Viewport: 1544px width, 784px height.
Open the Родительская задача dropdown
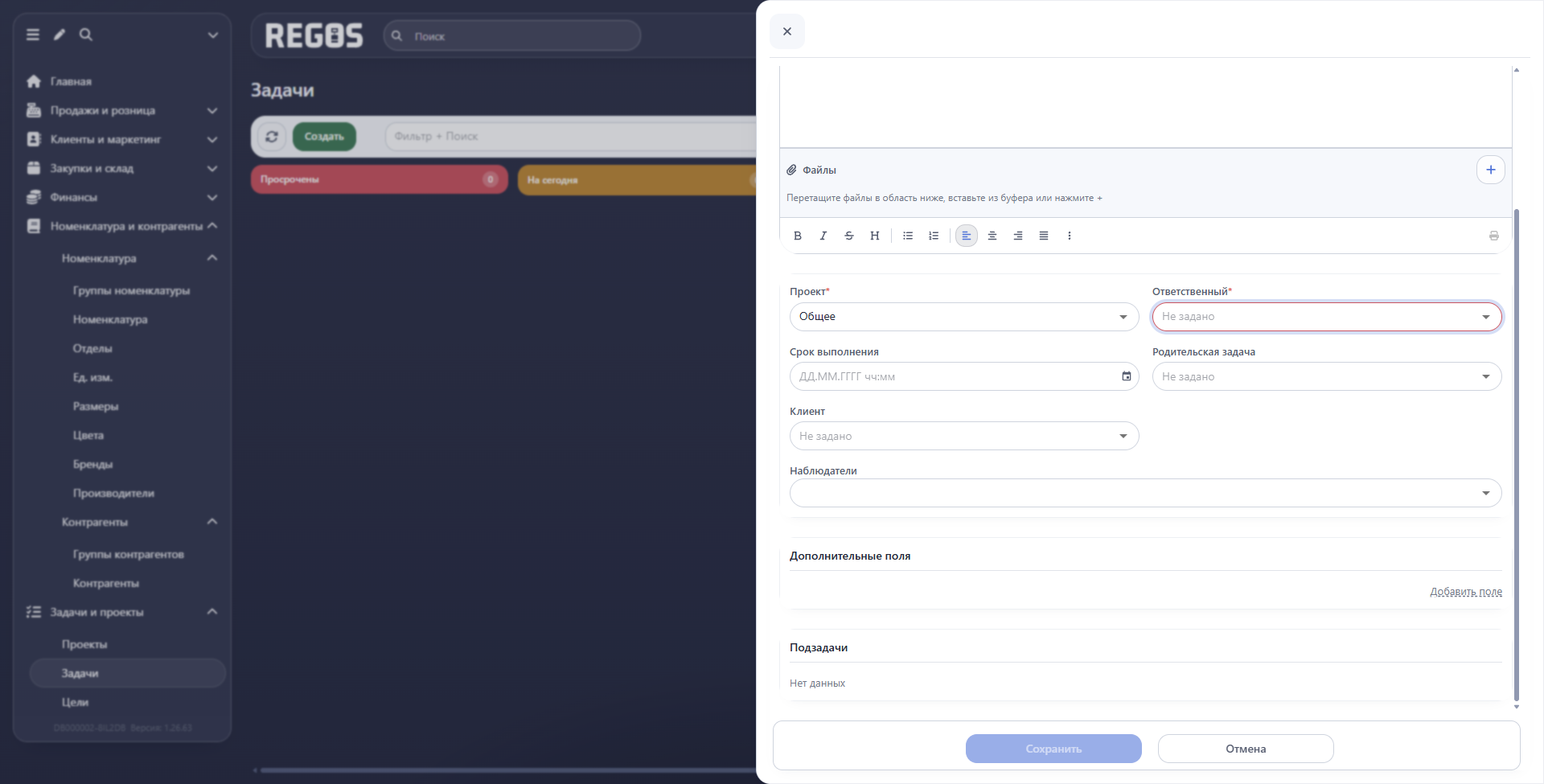(x=1327, y=376)
